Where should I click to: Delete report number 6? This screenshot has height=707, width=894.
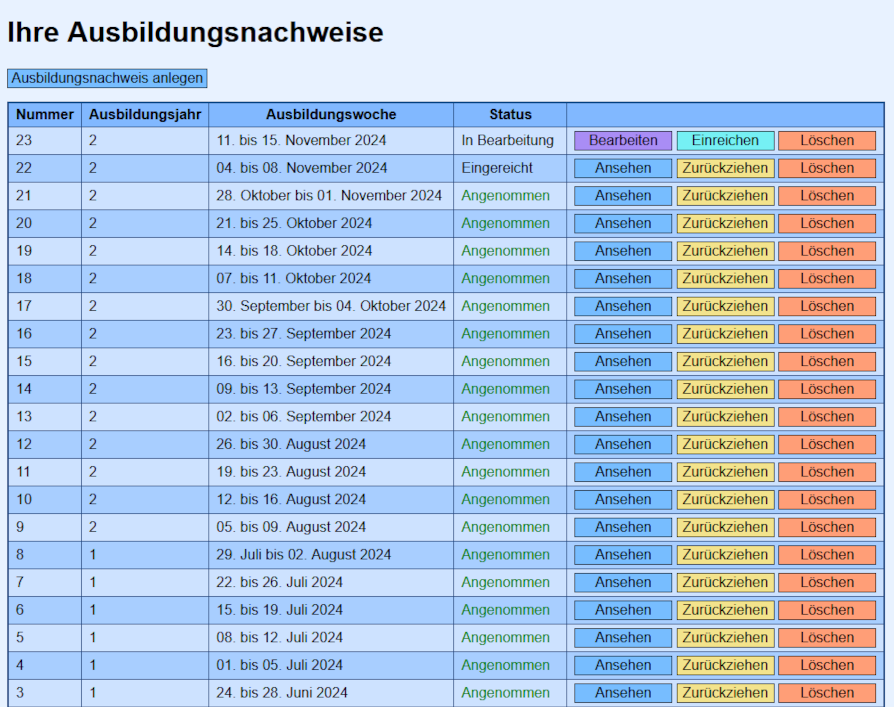[826, 610]
